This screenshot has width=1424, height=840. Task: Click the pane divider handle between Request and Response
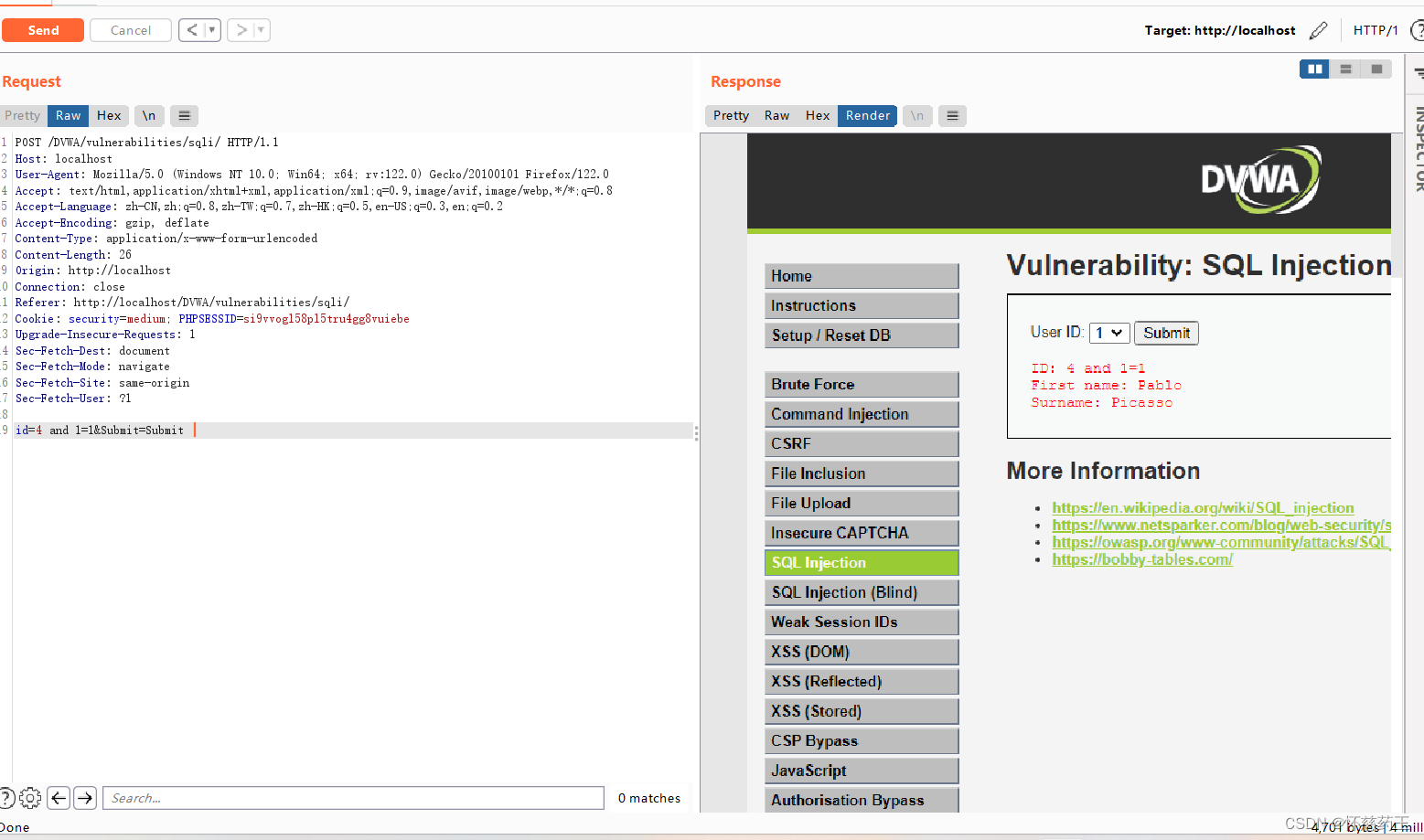696,433
